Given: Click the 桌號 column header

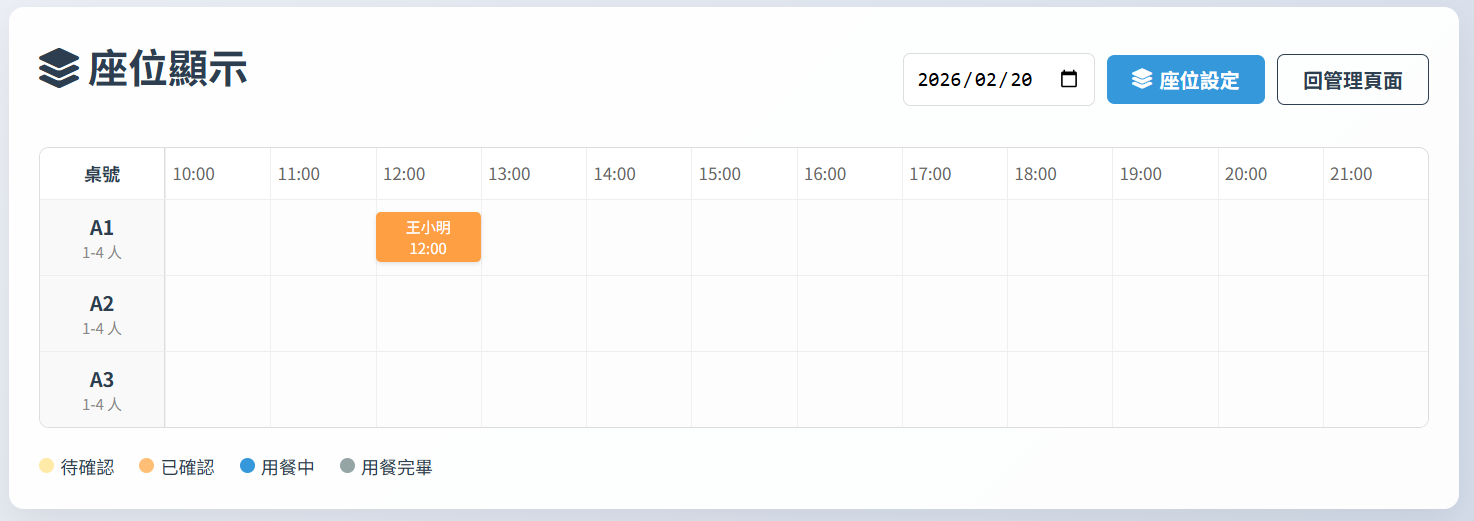Looking at the screenshot, I should tap(102, 174).
